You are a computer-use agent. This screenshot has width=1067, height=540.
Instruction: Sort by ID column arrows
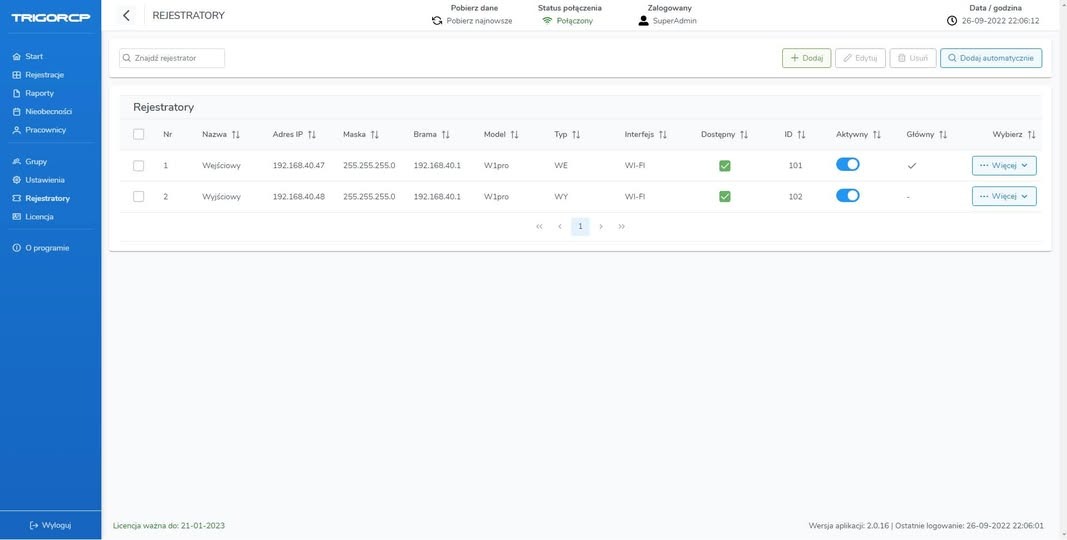point(801,135)
